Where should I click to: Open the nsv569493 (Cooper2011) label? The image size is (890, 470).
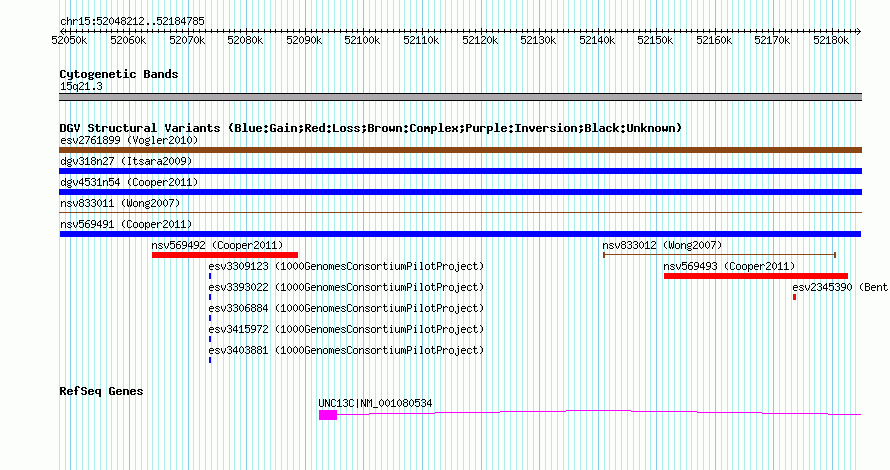click(729, 266)
